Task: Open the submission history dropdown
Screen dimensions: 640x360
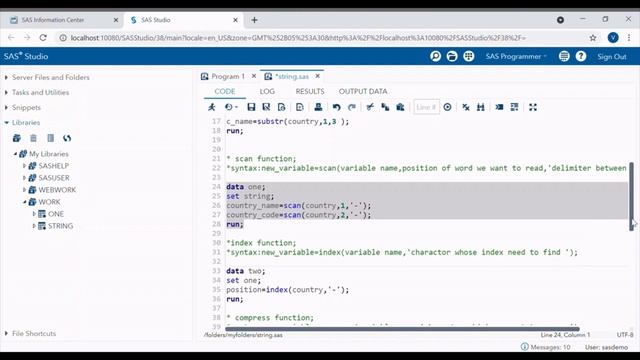Action: [231, 107]
